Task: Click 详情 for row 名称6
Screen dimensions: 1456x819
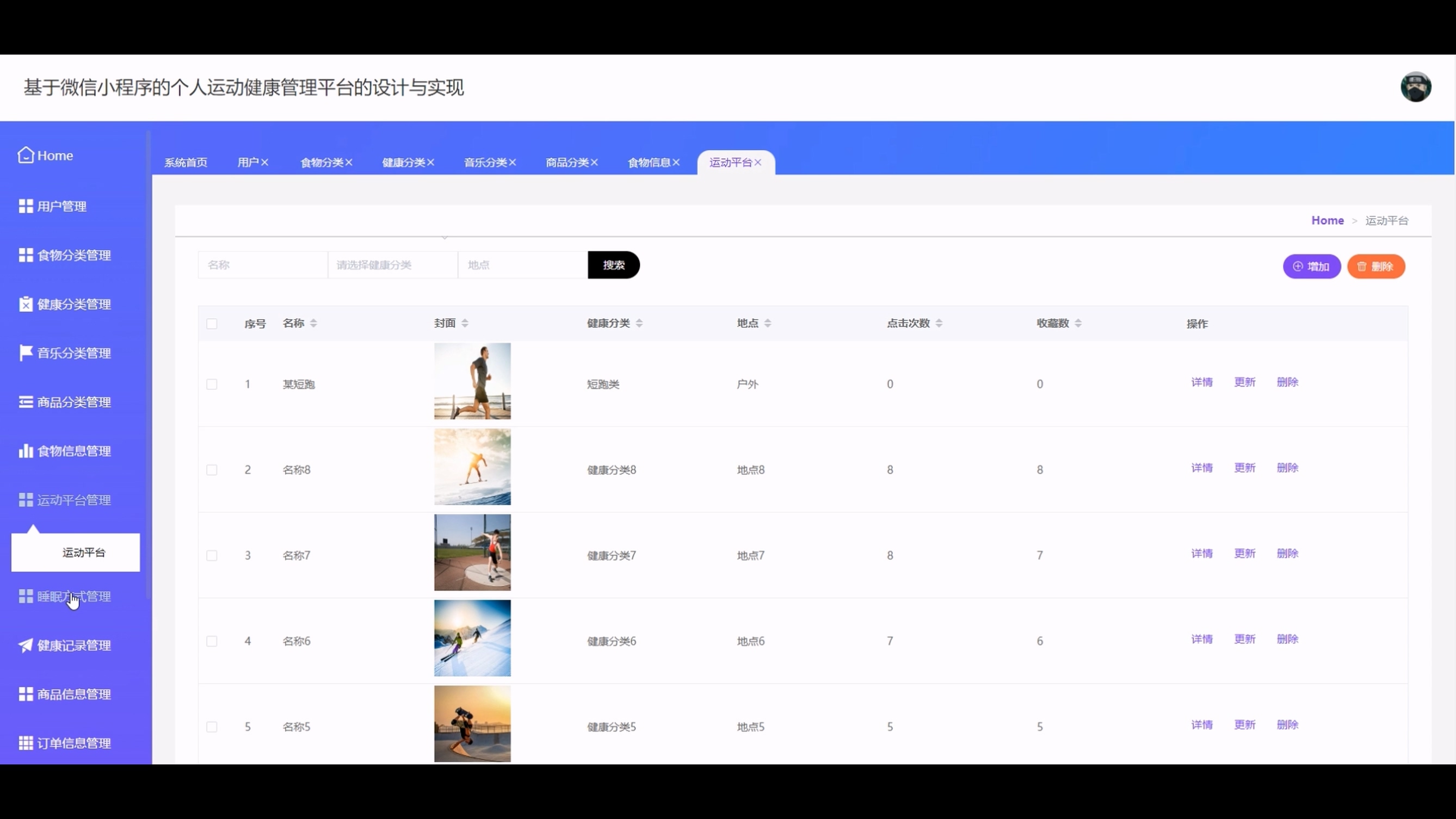Action: pyautogui.click(x=1202, y=639)
